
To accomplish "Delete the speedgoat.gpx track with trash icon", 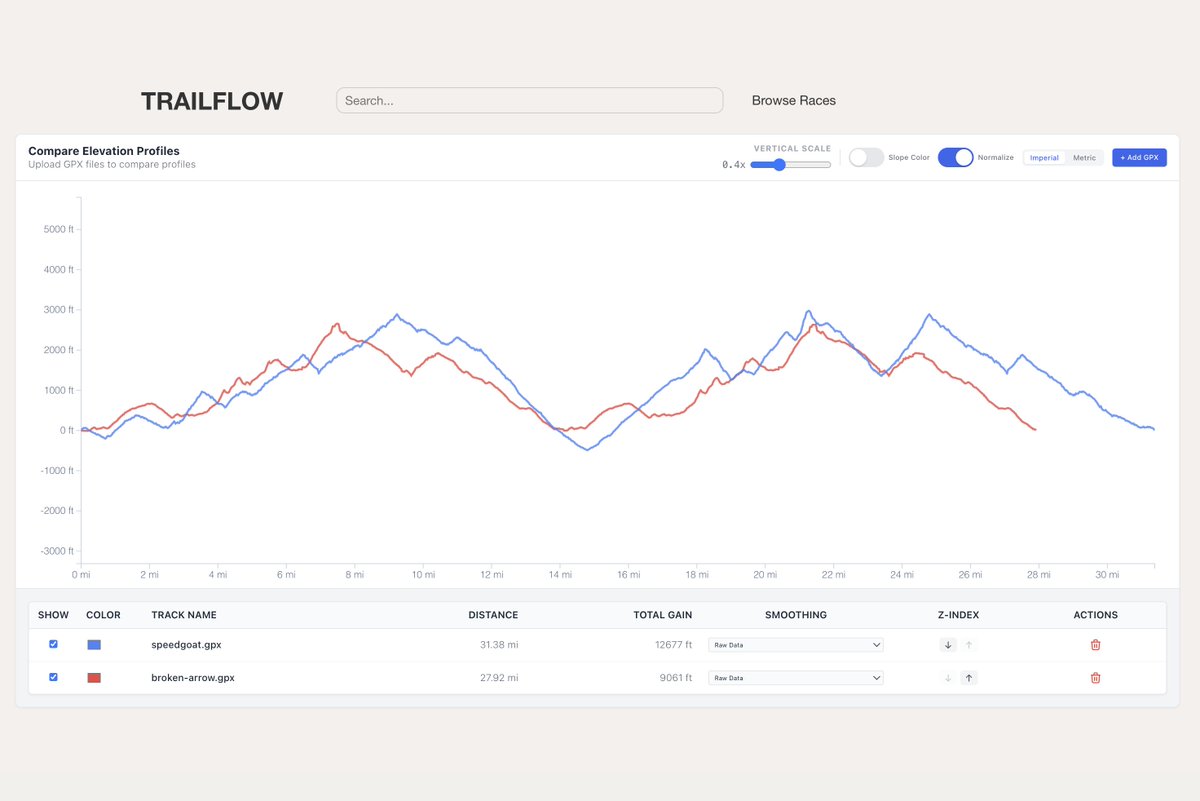I will pyautogui.click(x=1095, y=645).
